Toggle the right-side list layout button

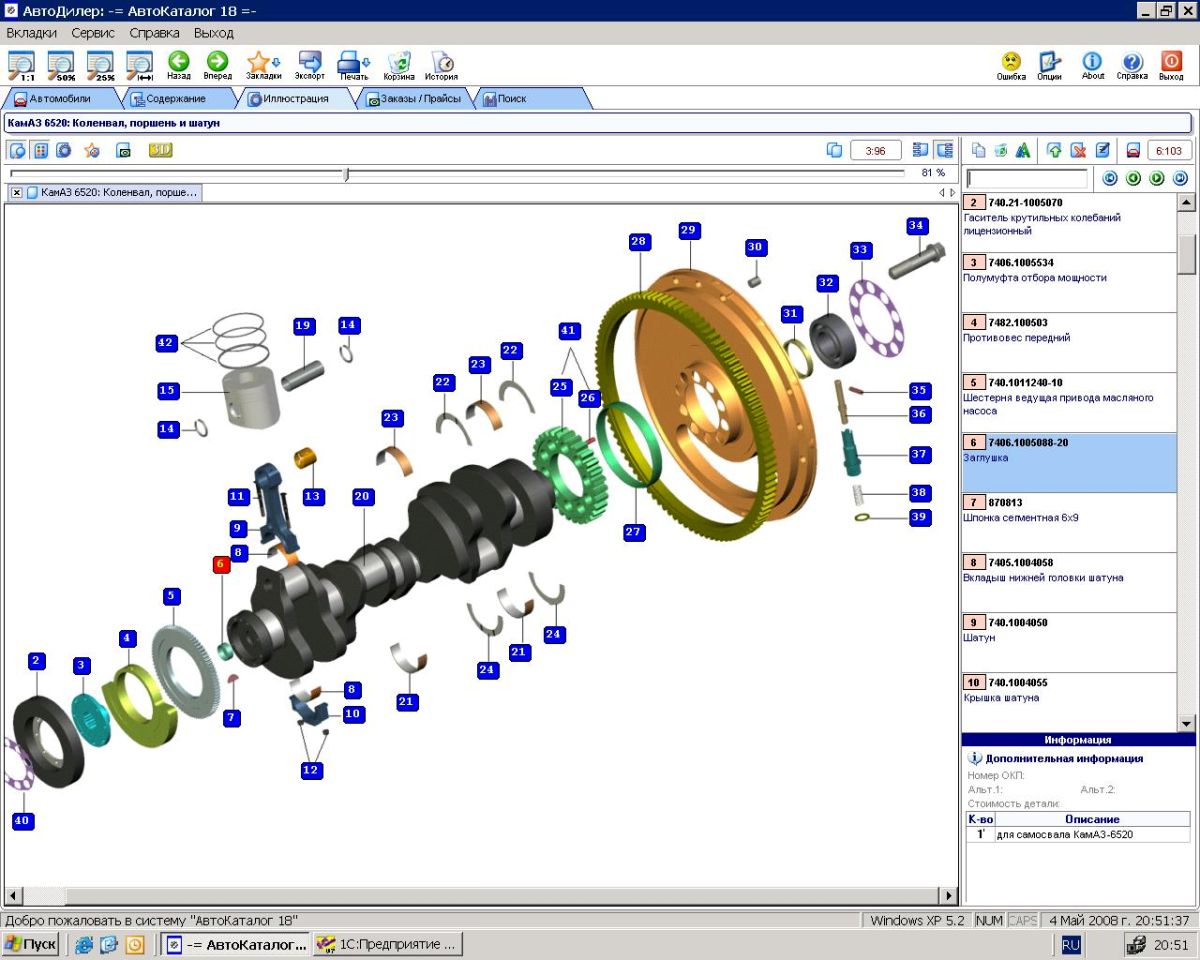943,150
